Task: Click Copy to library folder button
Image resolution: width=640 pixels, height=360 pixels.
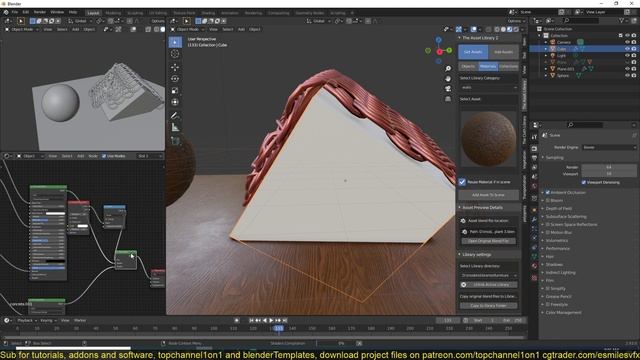Action: 489,306
